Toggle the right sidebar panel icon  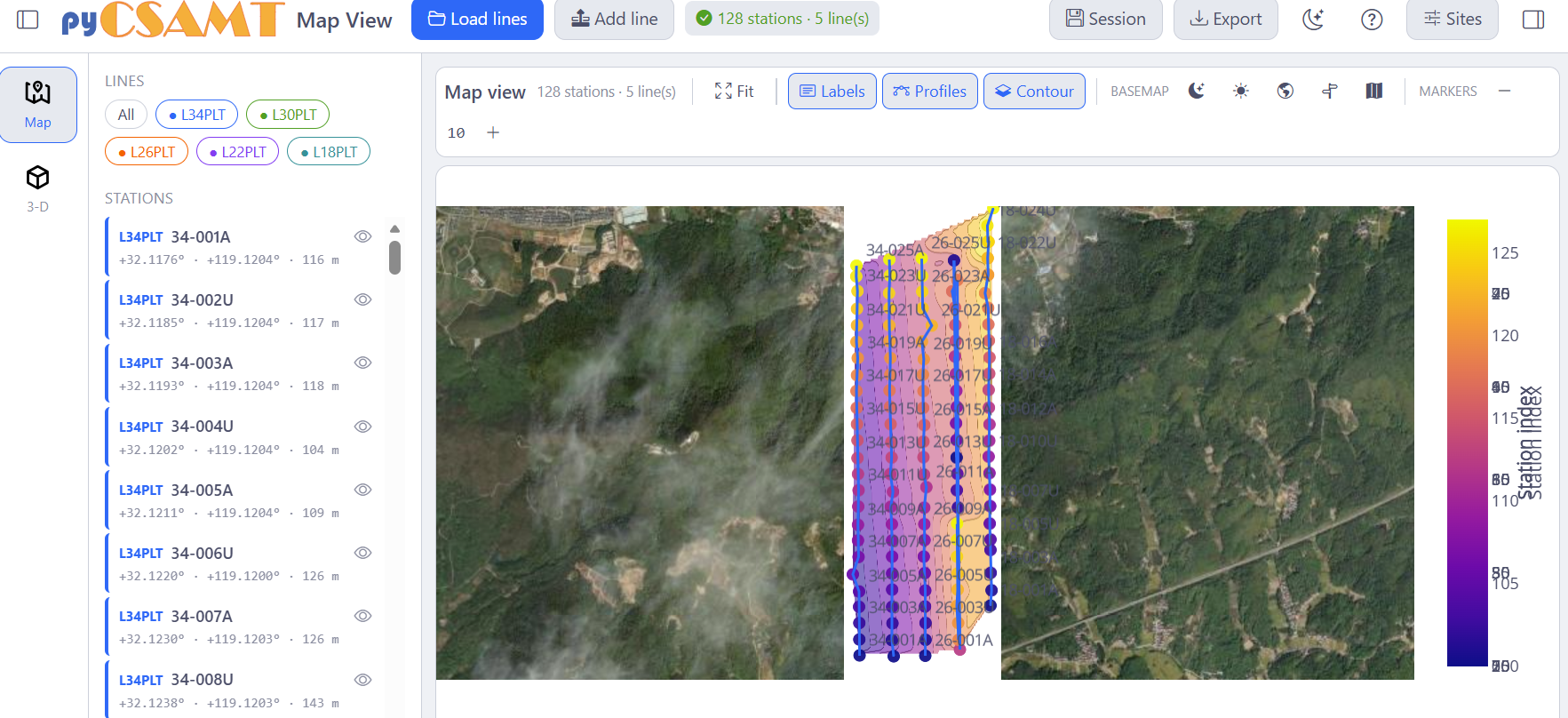pos(1533,20)
